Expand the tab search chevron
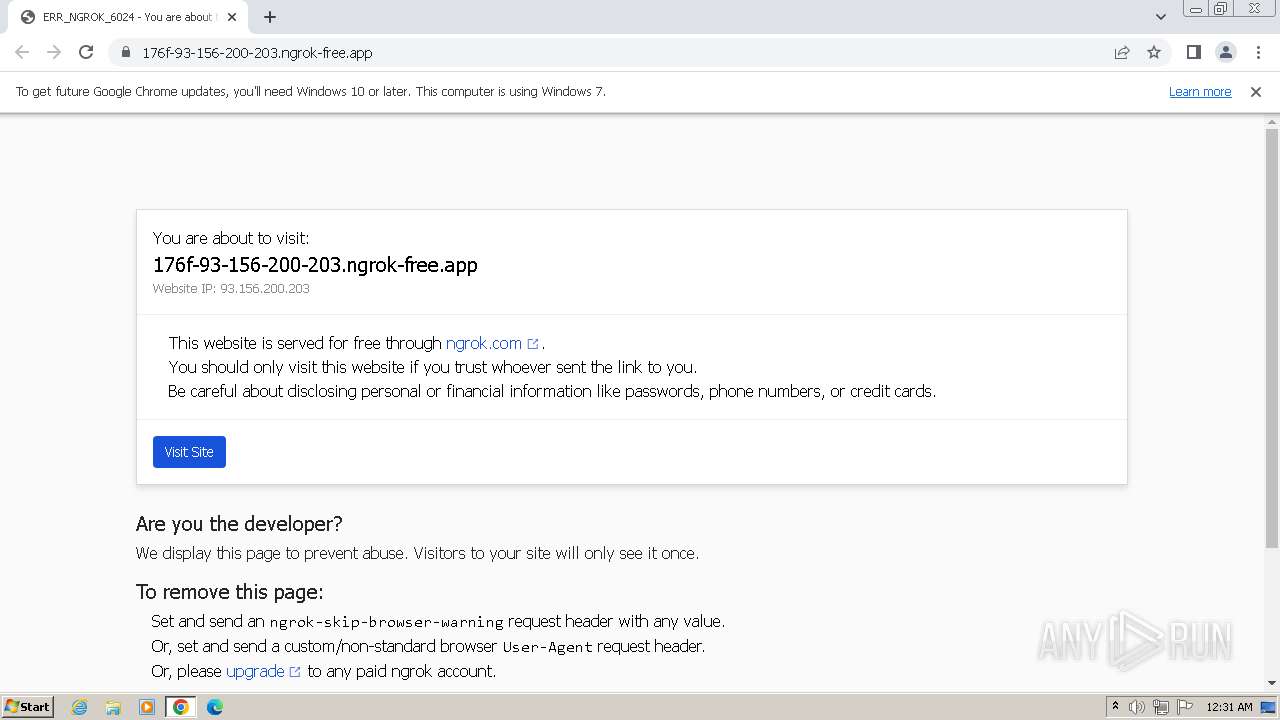Image resolution: width=1280 pixels, height=720 pixels. click(1161, 17)
